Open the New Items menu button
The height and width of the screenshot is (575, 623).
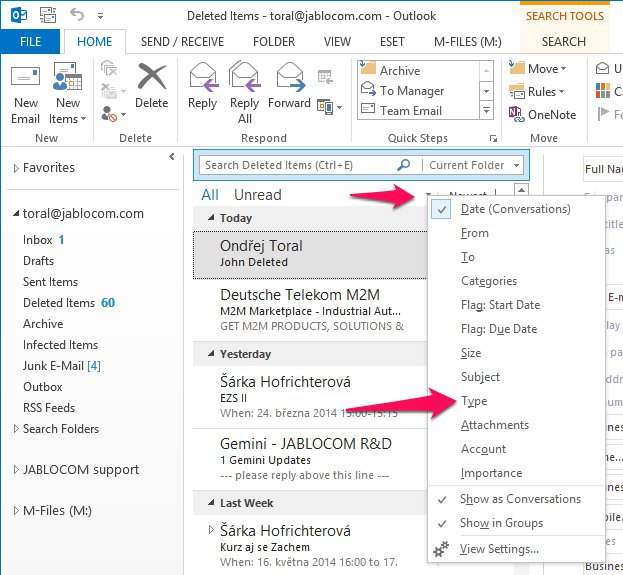(x=68, y=93)
